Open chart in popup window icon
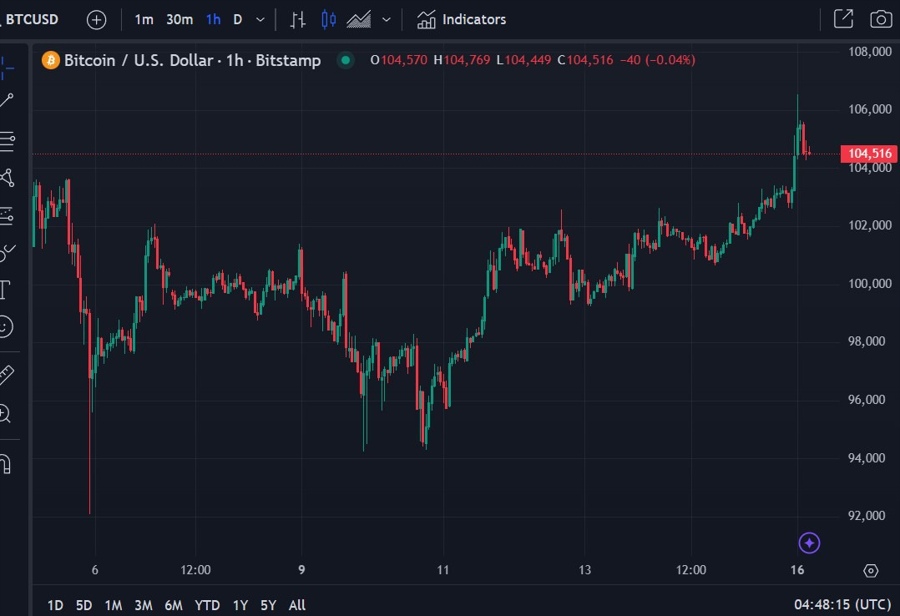This screenshot has height=616, width=900. coord(843,19)
